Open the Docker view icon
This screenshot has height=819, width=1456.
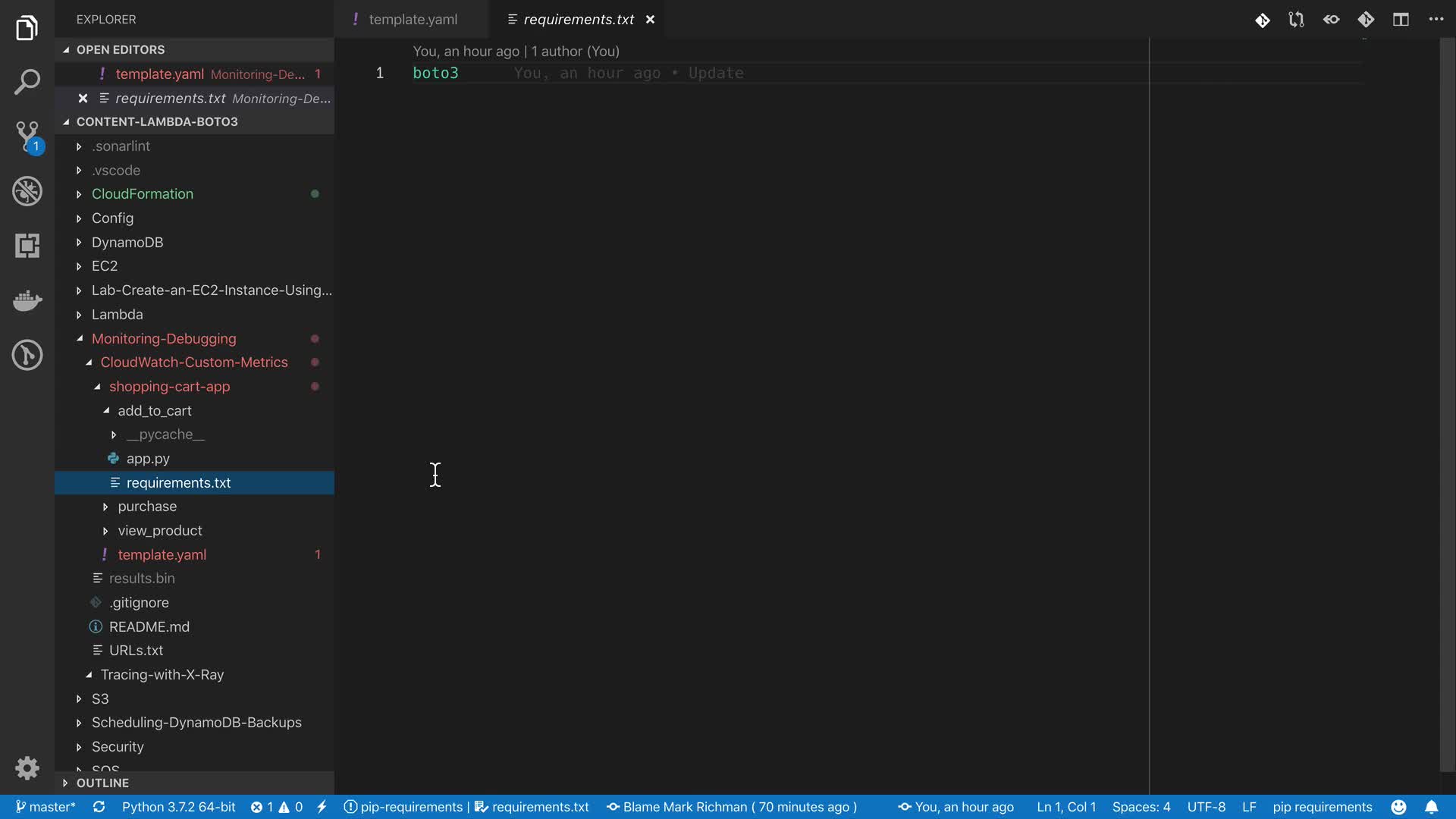point(27,300)
